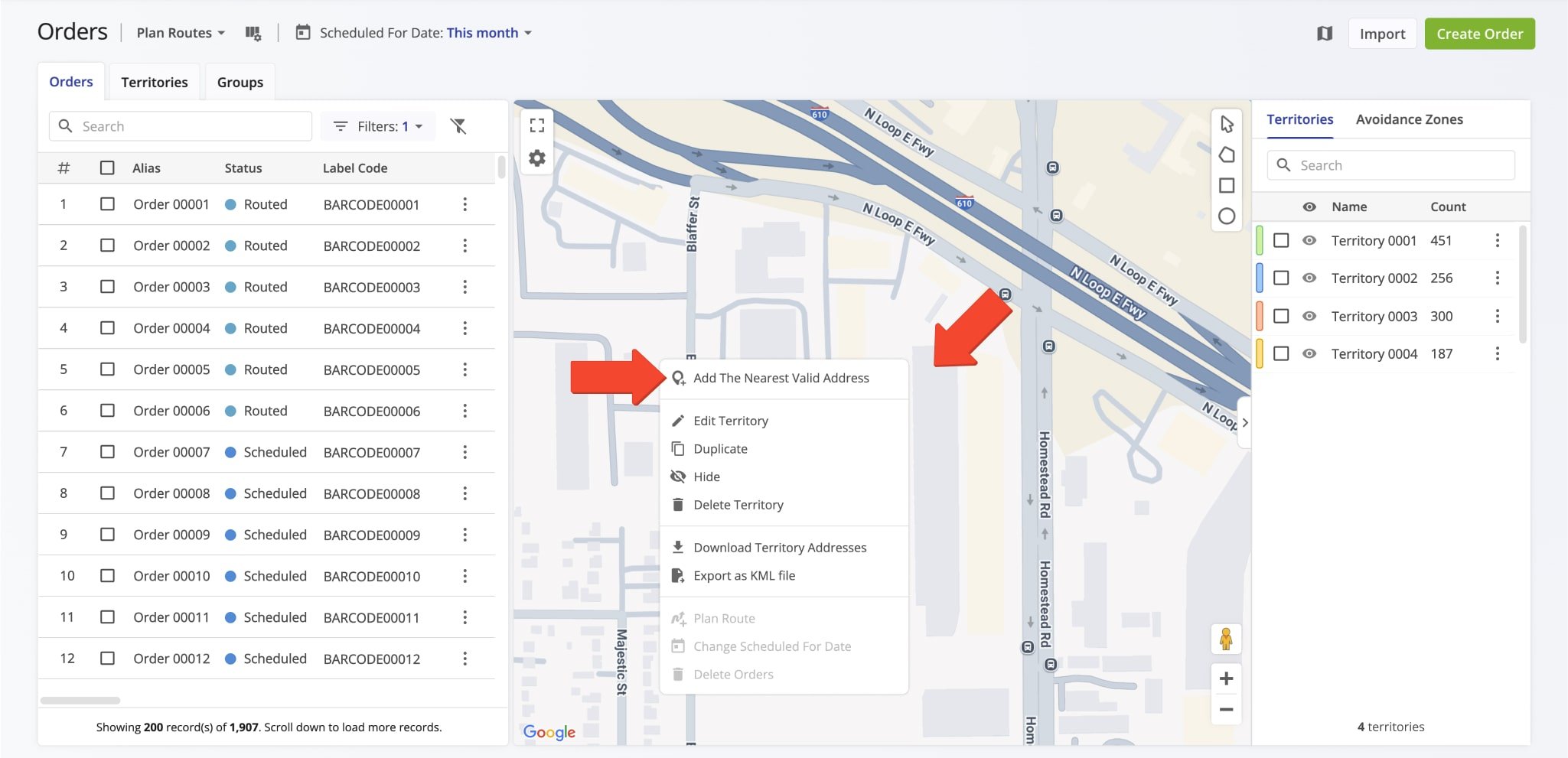Toggle visibility of Territory 0004
This screenshot has height=758, width=1568.
(x=1309, y=353)
